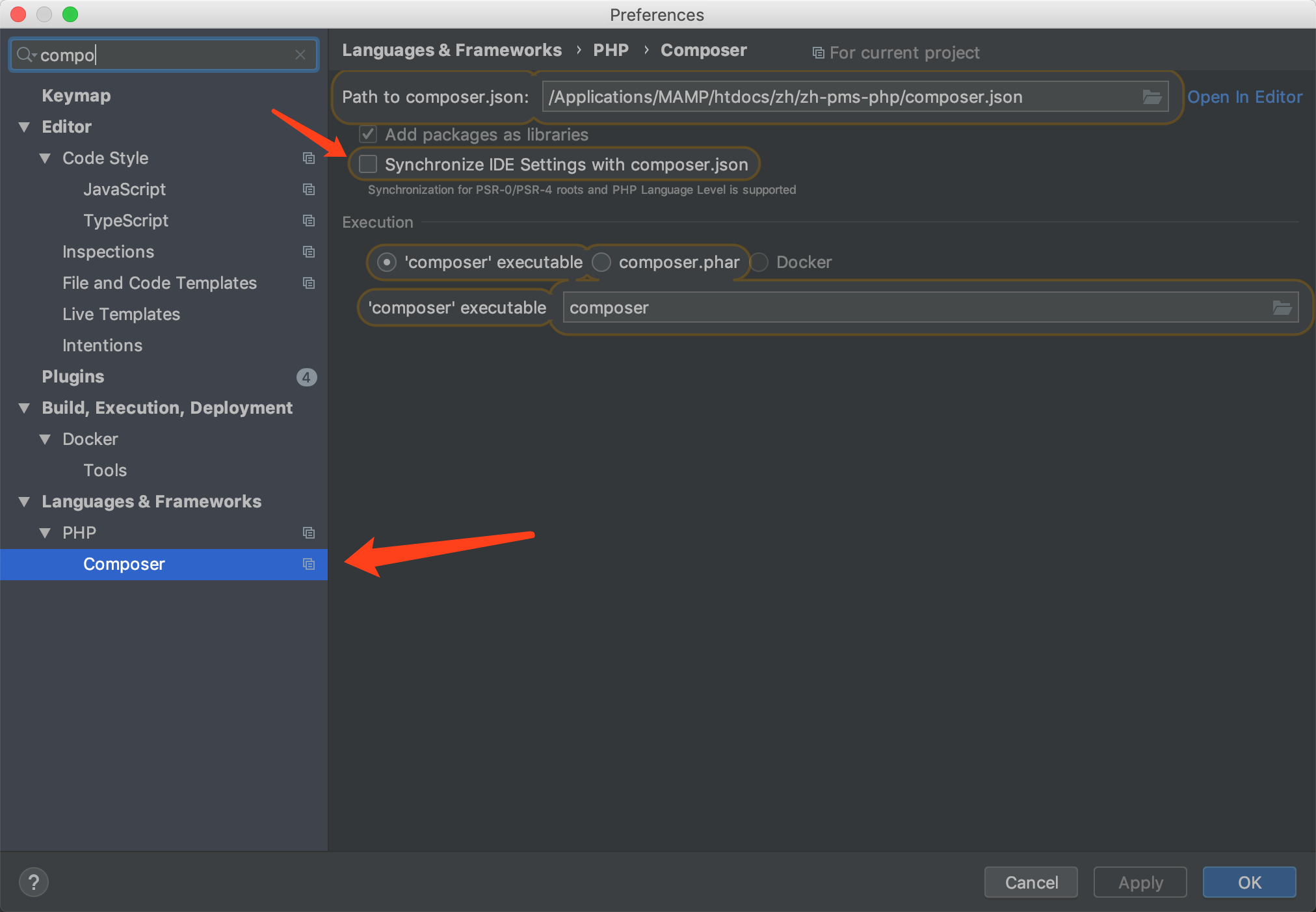Select the Docker execution radio button
This screenshot has height=912, width=1316.
point(759,262)
